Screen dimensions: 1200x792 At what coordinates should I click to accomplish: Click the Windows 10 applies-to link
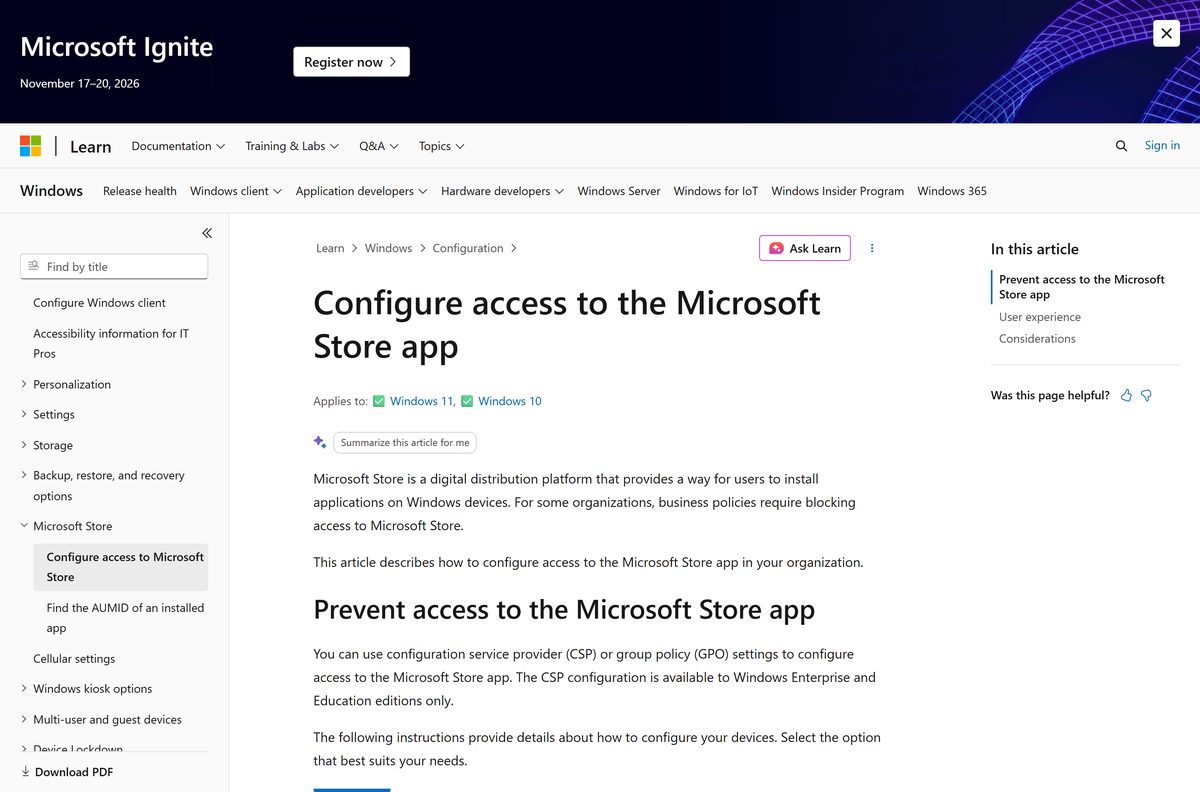[510, 401]
